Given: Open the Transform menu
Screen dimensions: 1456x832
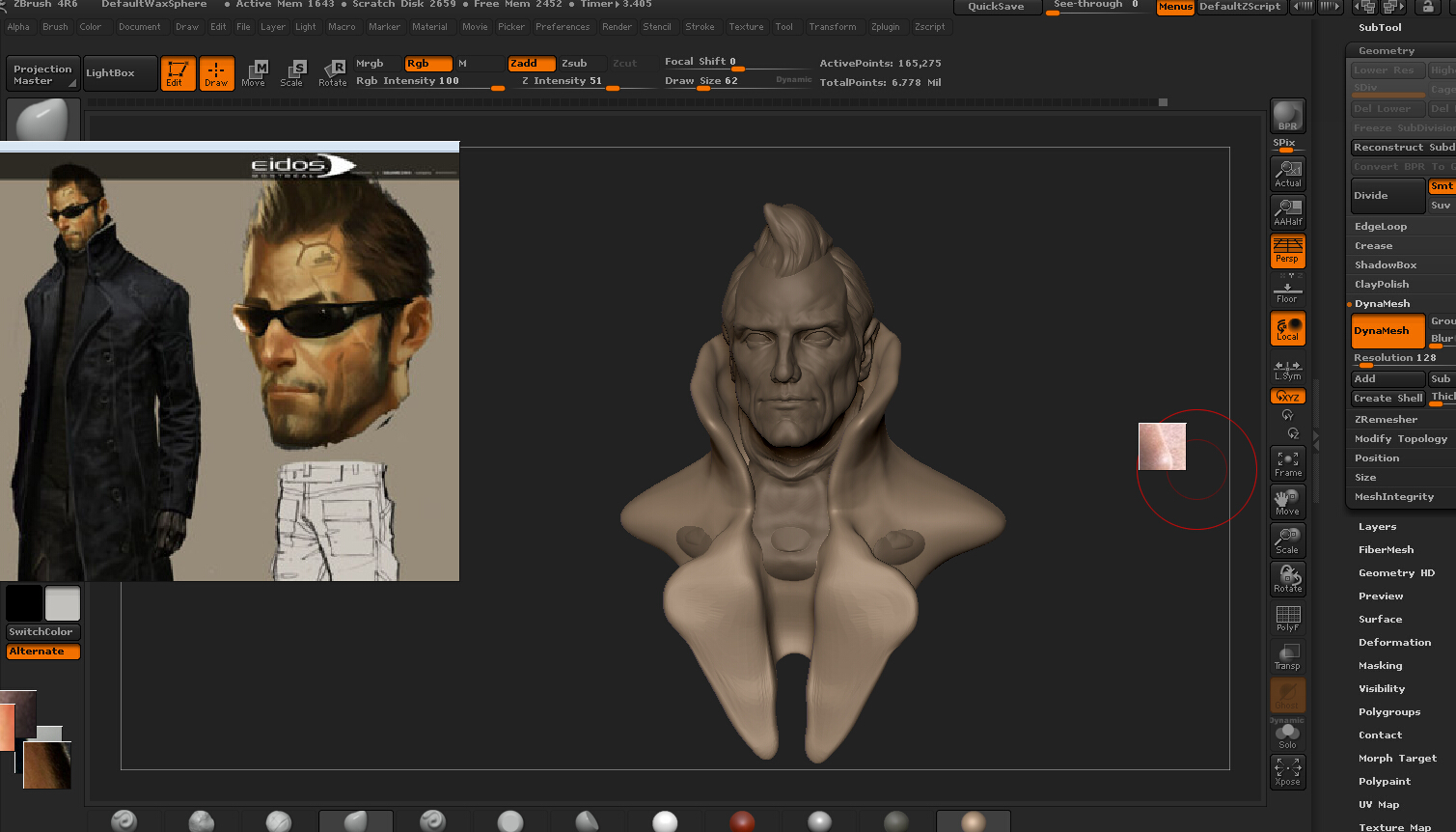Looking at the screenshot, I should 833,27.
